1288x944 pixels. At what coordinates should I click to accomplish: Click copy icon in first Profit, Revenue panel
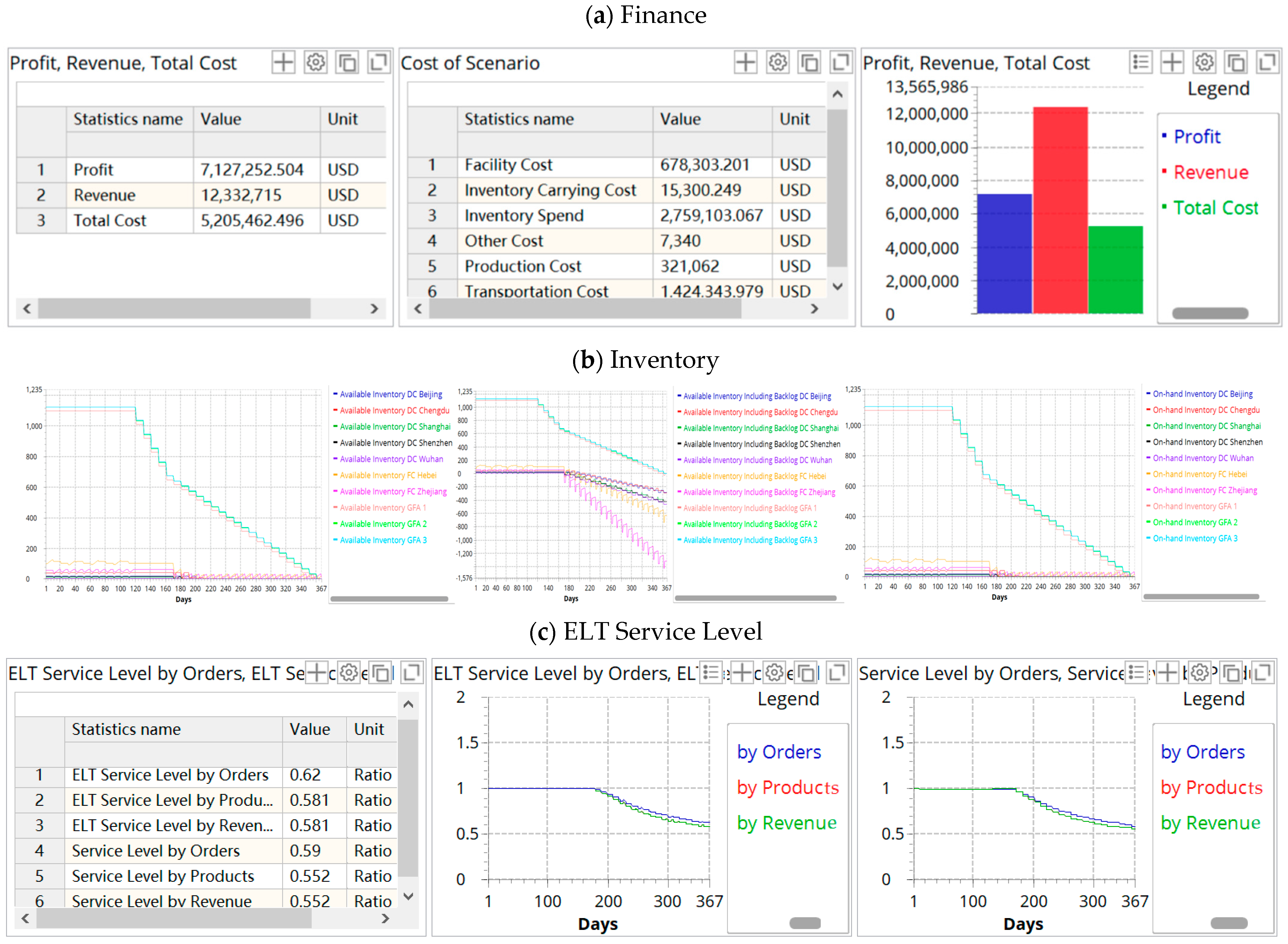347,62
